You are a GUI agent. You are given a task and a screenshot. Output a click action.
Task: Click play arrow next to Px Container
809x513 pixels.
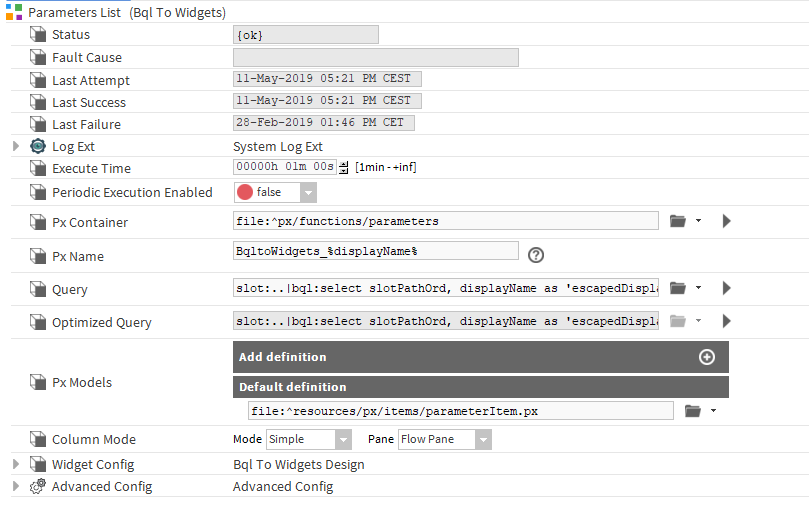[x=727, y=221]
